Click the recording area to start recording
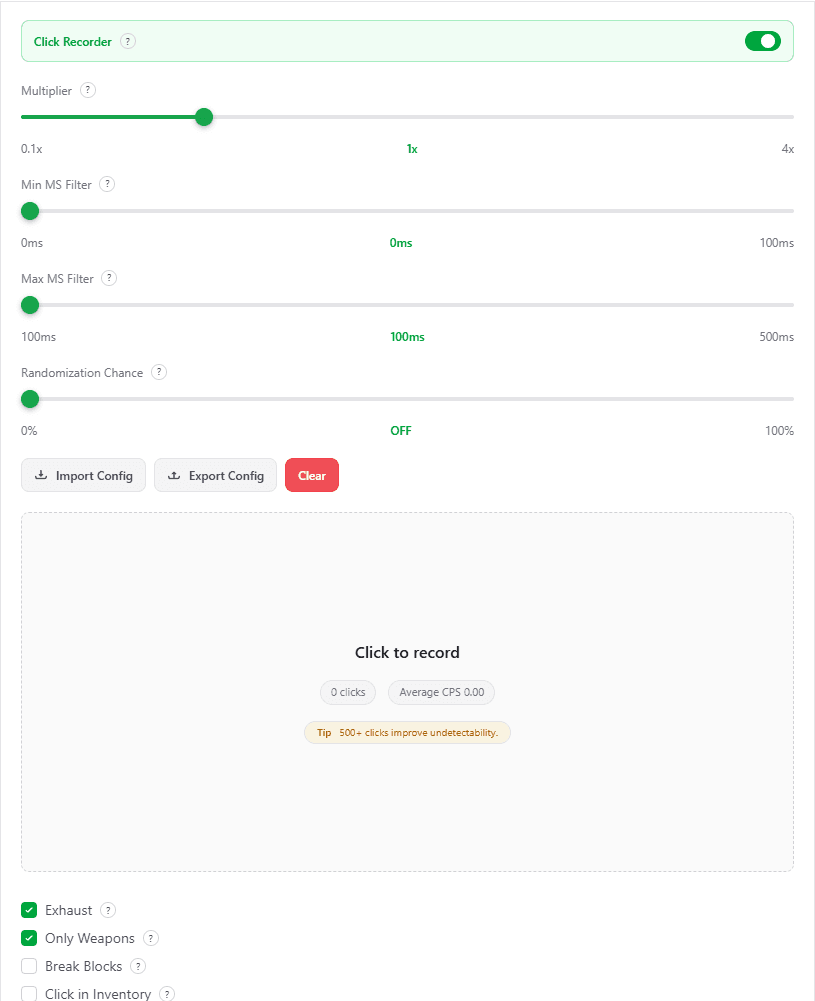The image size is (815, 1001). 407,652
